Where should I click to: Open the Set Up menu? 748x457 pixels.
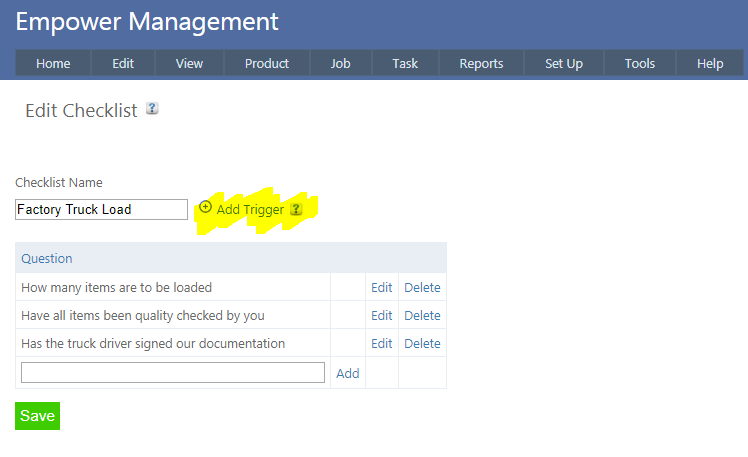[x=564, y=63]
